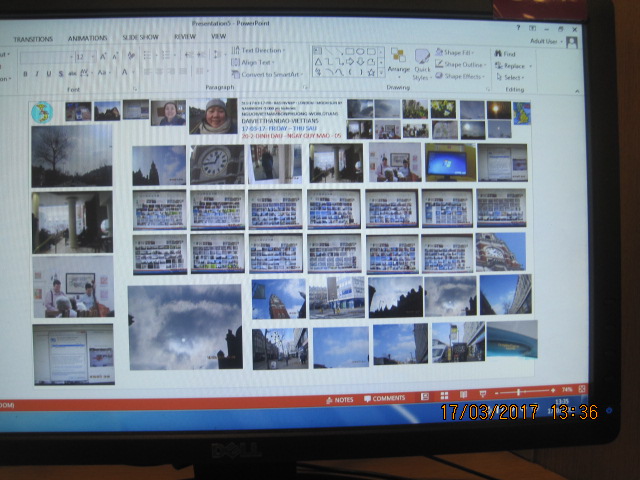Open the Slide Show tab
Viewport: 640px width, 480px height.
click(140, 37)
